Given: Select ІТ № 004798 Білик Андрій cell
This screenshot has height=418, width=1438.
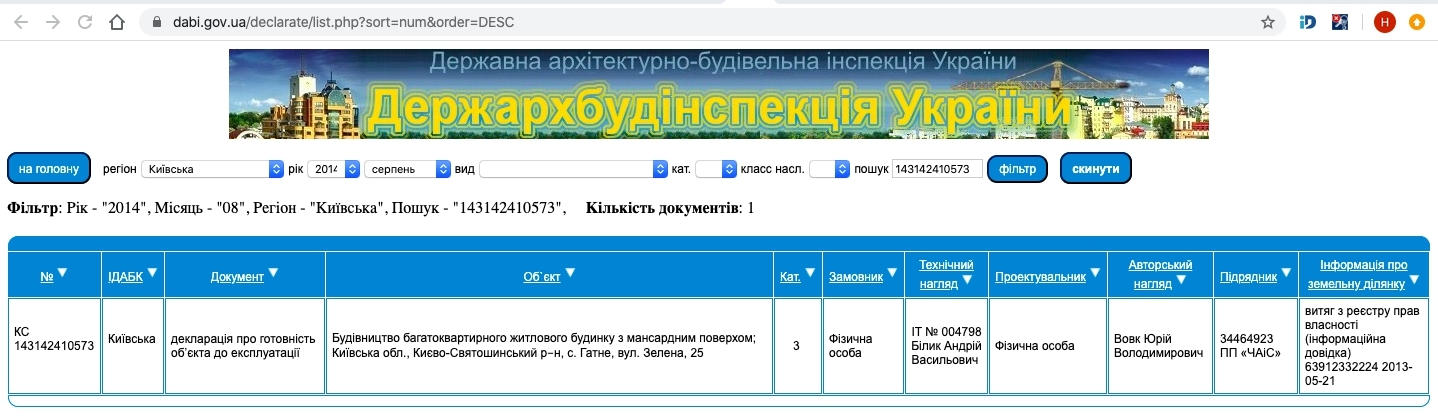Looking at the screenshot, I should [x=947, y=346].
